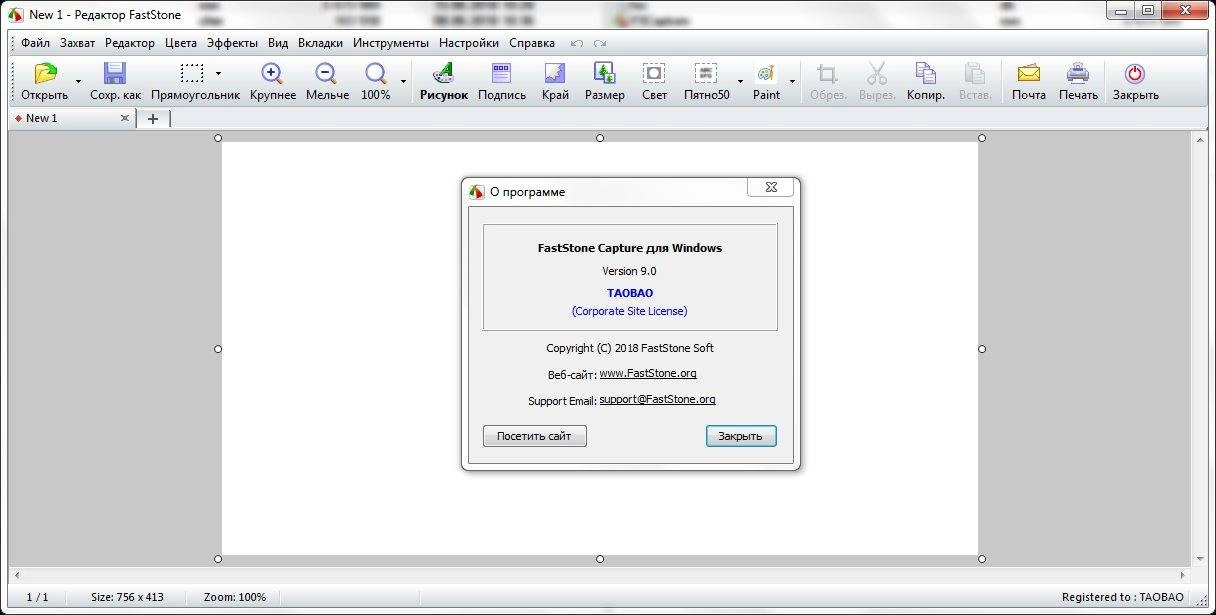Print with the Печать icon

pyautogui.click(x=1078, y=74)
